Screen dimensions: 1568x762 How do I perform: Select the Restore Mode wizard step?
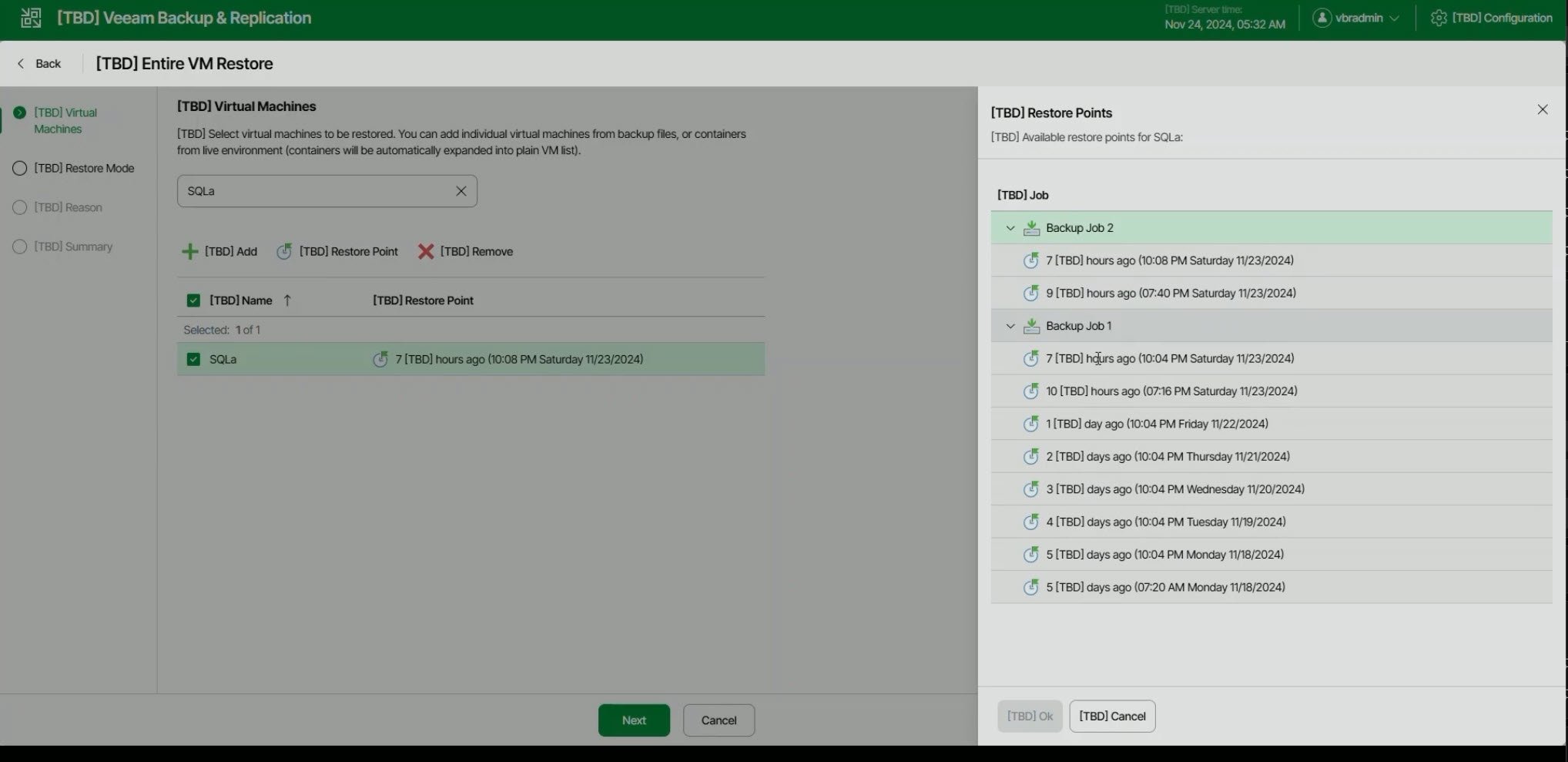74,168
